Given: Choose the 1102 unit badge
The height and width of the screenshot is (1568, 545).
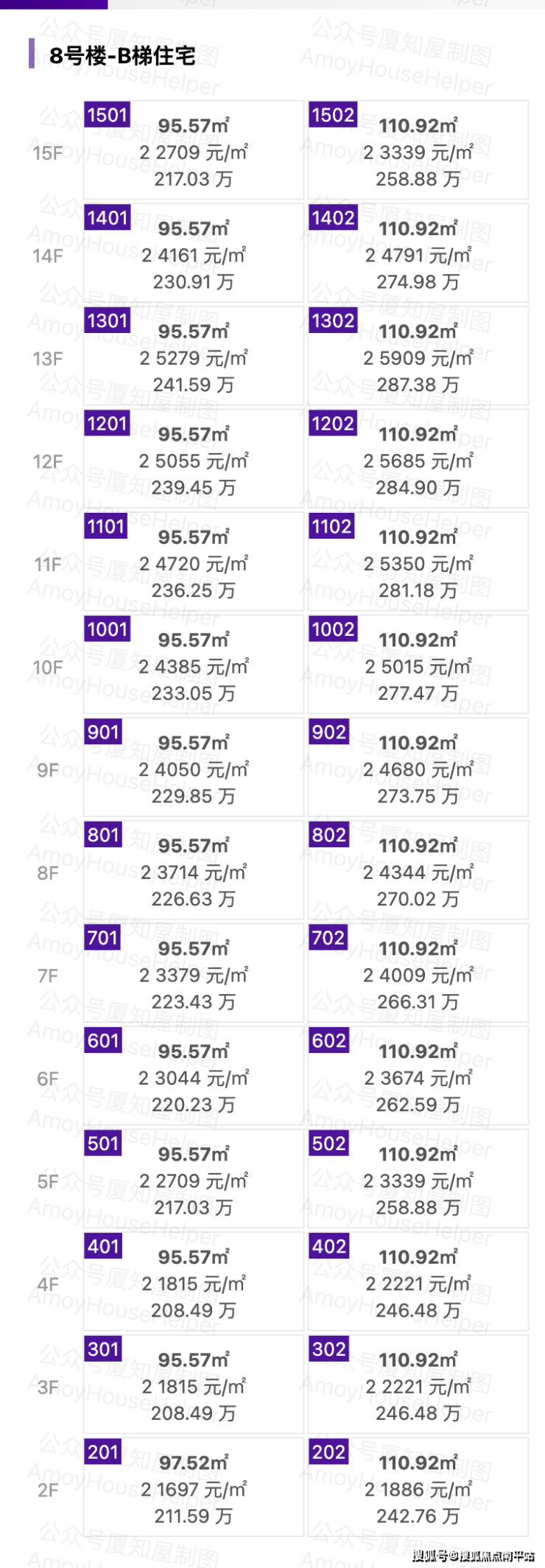Looking at the screenshot, I should coord(331,526).
